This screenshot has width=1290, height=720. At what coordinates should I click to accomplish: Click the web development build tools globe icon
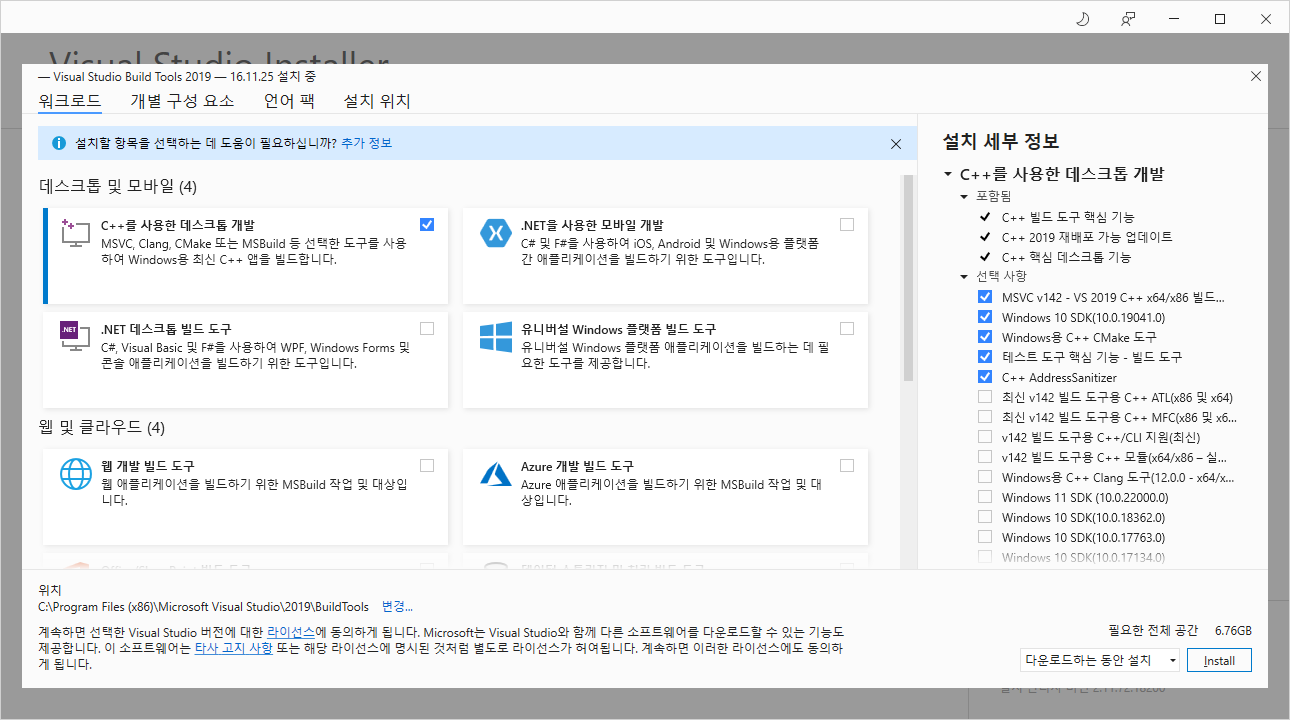(x=76, y=473)
